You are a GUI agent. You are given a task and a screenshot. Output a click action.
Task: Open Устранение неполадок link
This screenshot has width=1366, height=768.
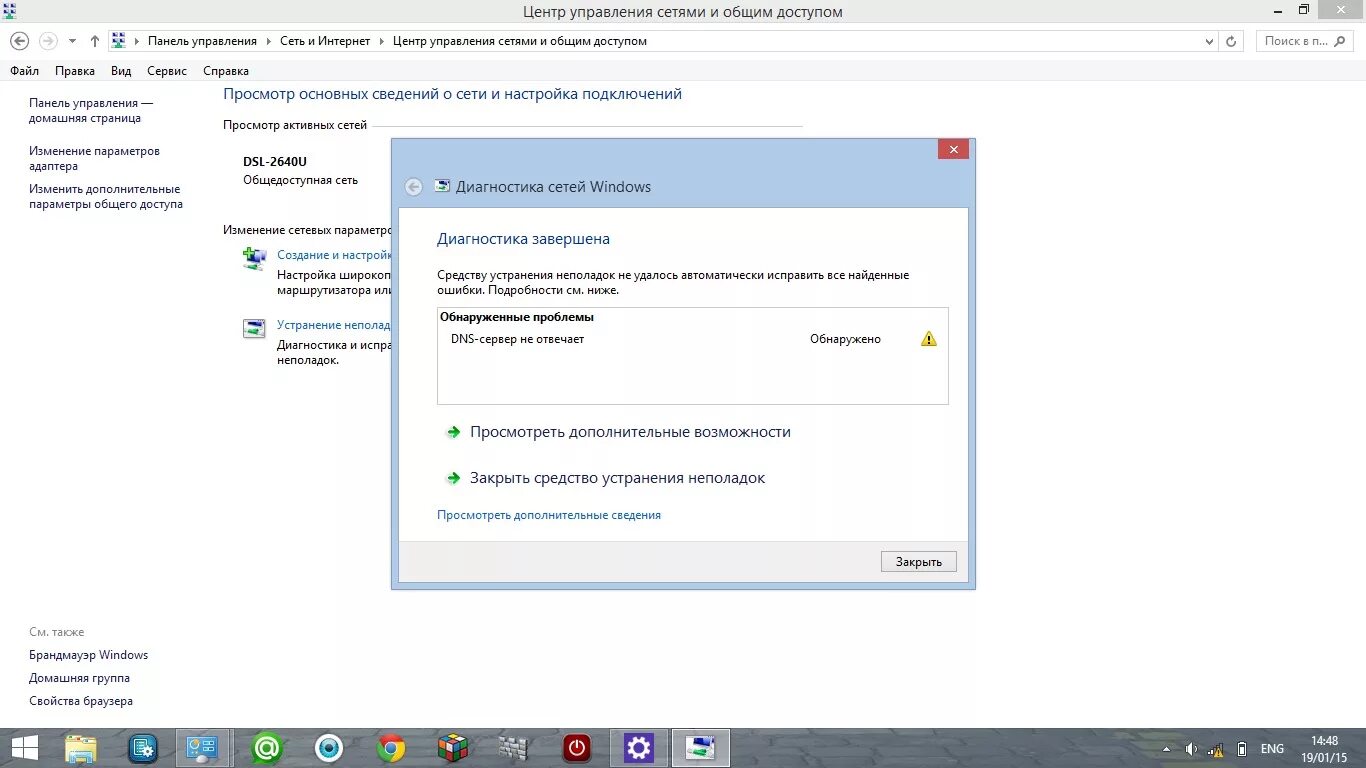(x=333, y=325)
